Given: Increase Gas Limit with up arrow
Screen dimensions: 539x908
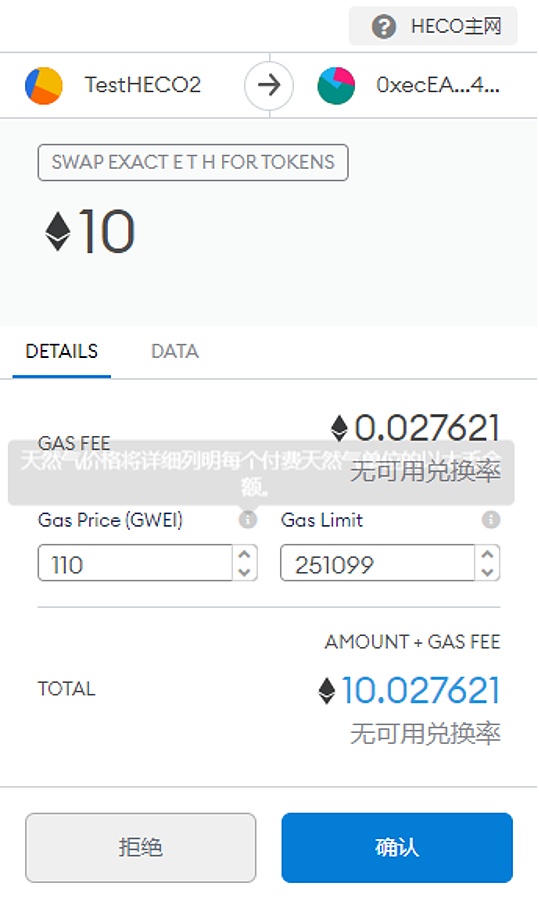Looking at the screenshot, I should click(487, 555).
